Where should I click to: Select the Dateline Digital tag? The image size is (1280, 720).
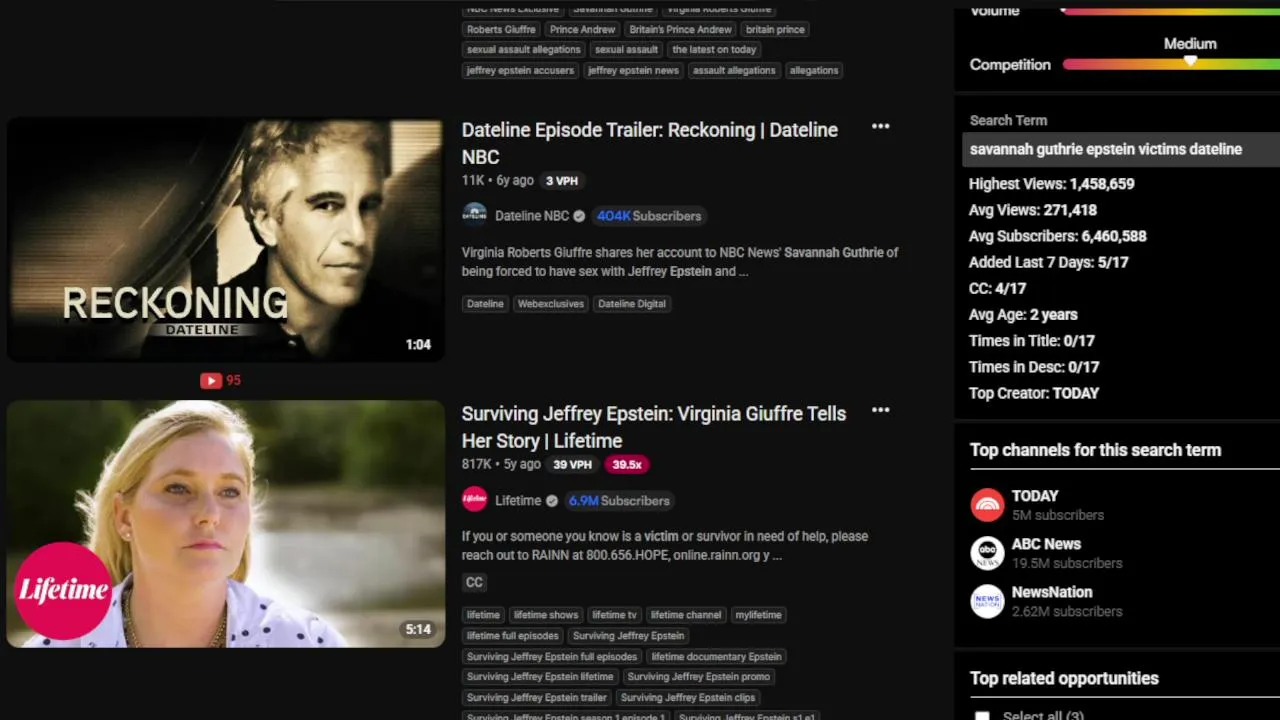coord(631,304)
